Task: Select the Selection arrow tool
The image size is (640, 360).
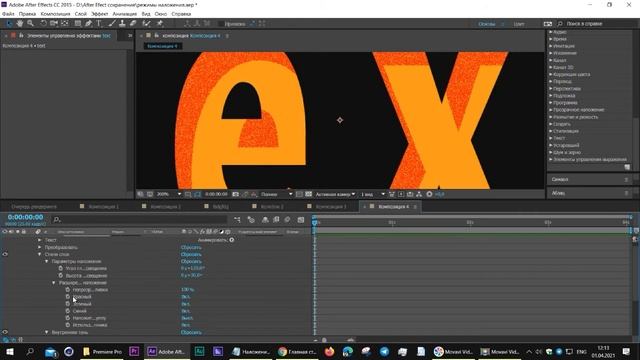Action: (x=9, y=24)
